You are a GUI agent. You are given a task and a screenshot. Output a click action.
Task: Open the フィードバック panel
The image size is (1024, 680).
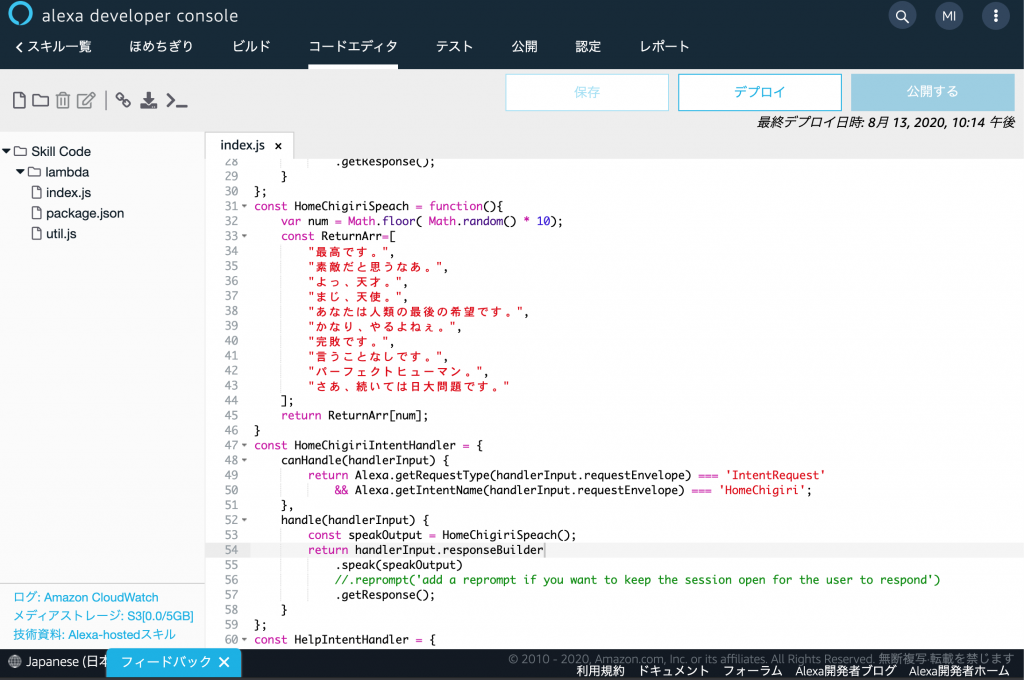(x=166, y=662)
